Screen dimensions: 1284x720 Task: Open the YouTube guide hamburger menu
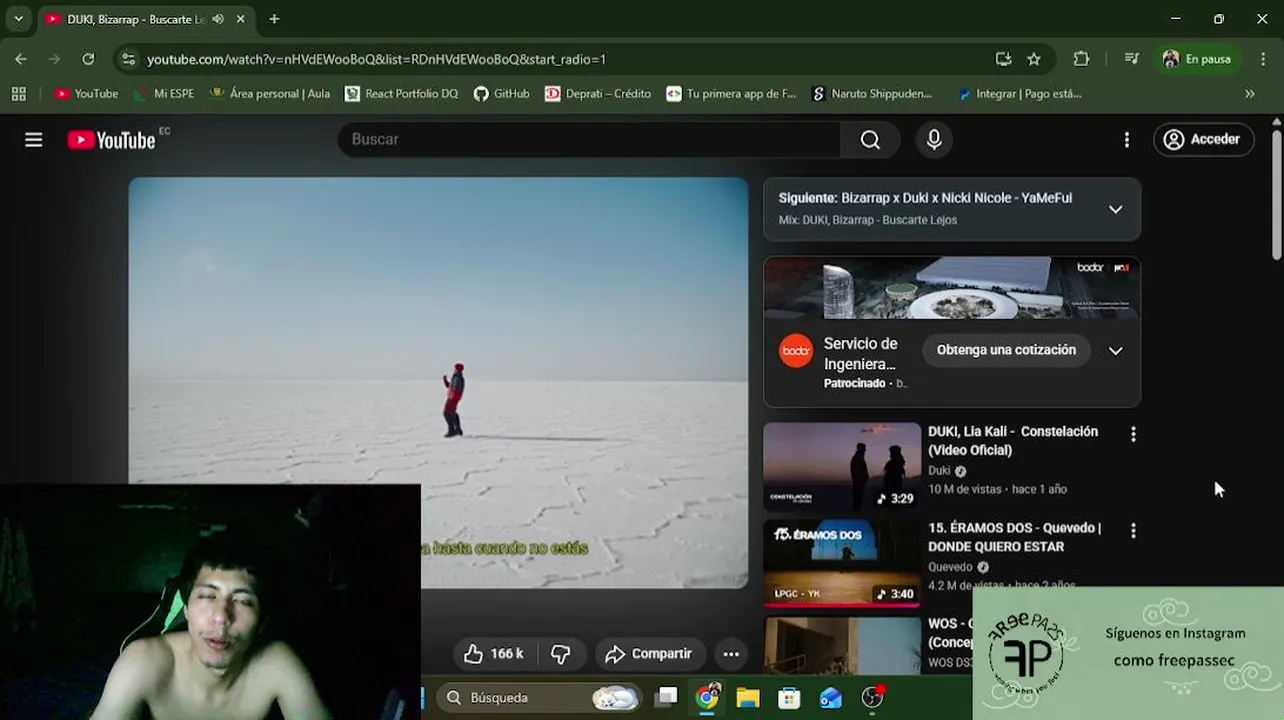click(34, 140)
